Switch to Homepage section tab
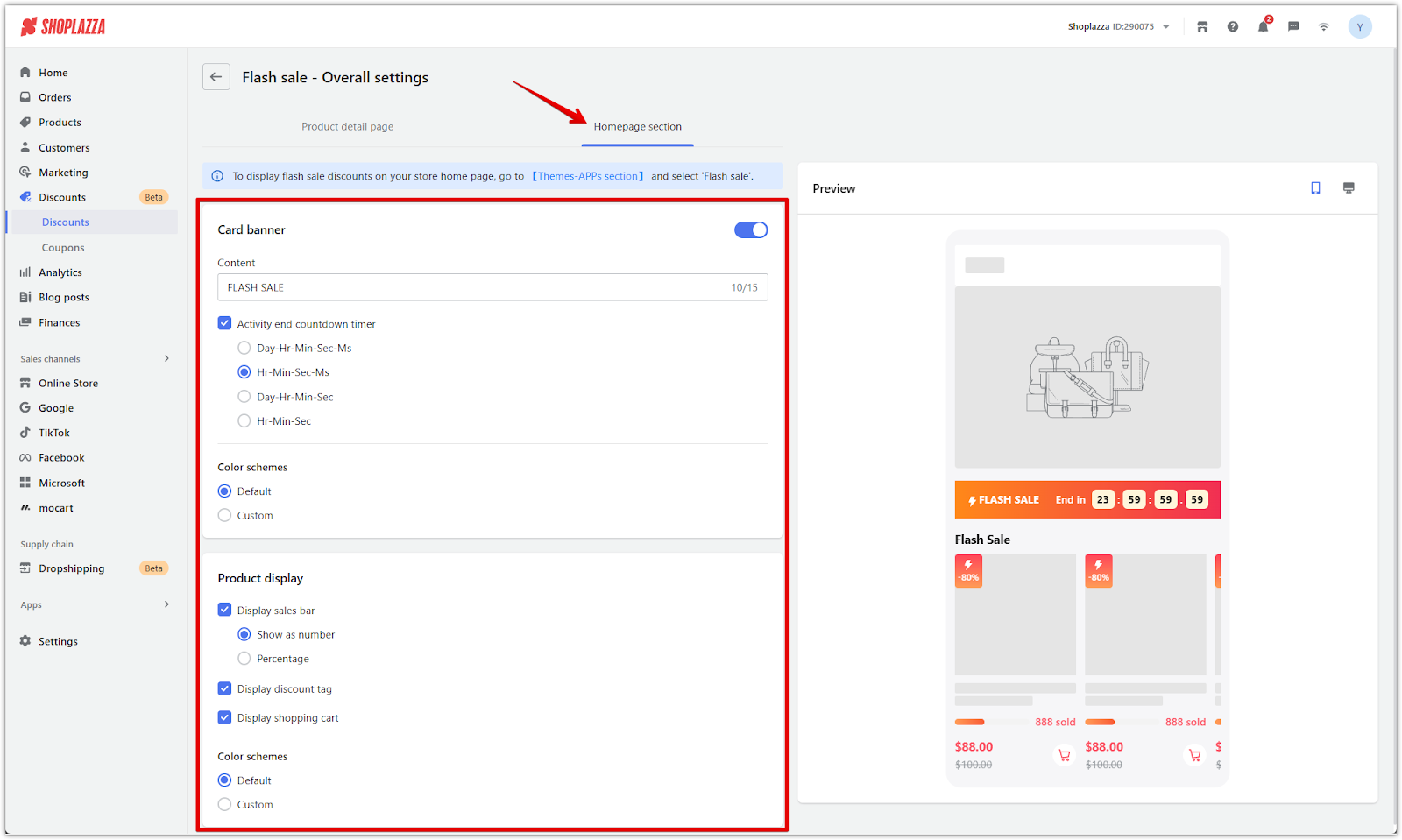1402x840 pixels. (x=637, y=127)
